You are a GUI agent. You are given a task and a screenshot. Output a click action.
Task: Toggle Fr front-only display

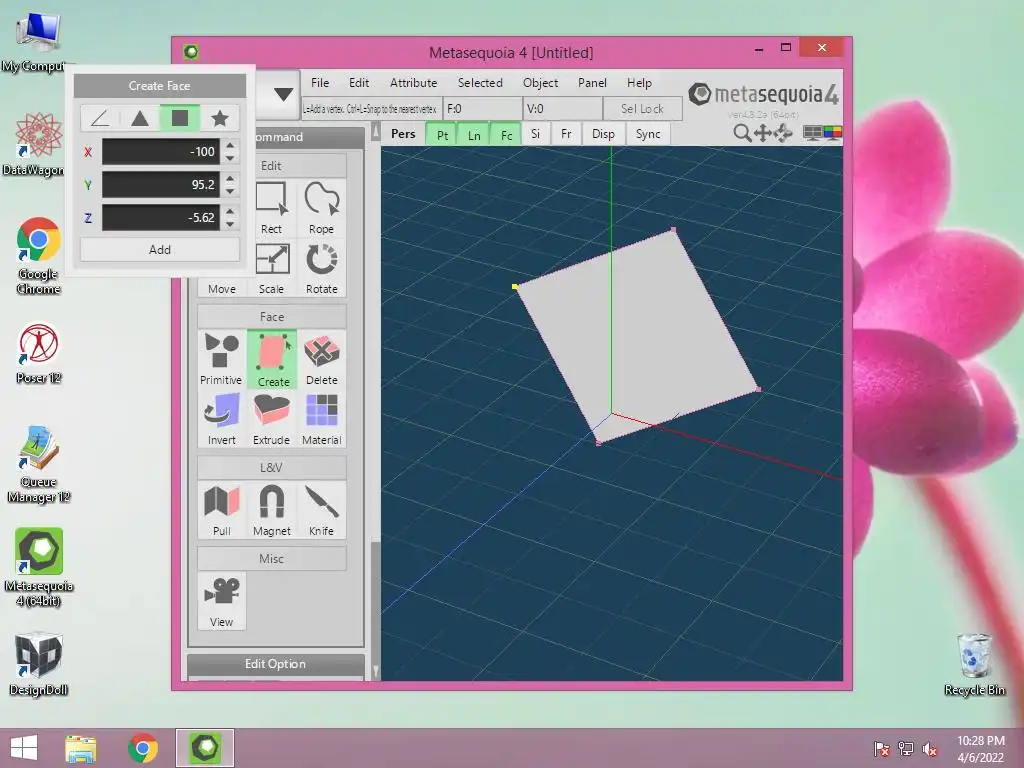[x=566, y=134]
